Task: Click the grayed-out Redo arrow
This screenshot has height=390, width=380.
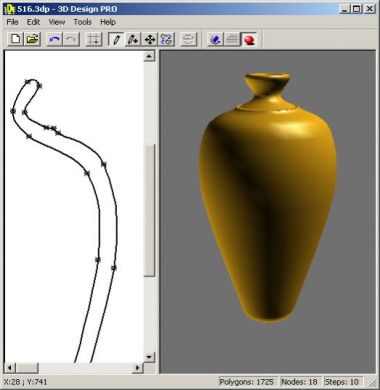Action: [x=71, y=39]
